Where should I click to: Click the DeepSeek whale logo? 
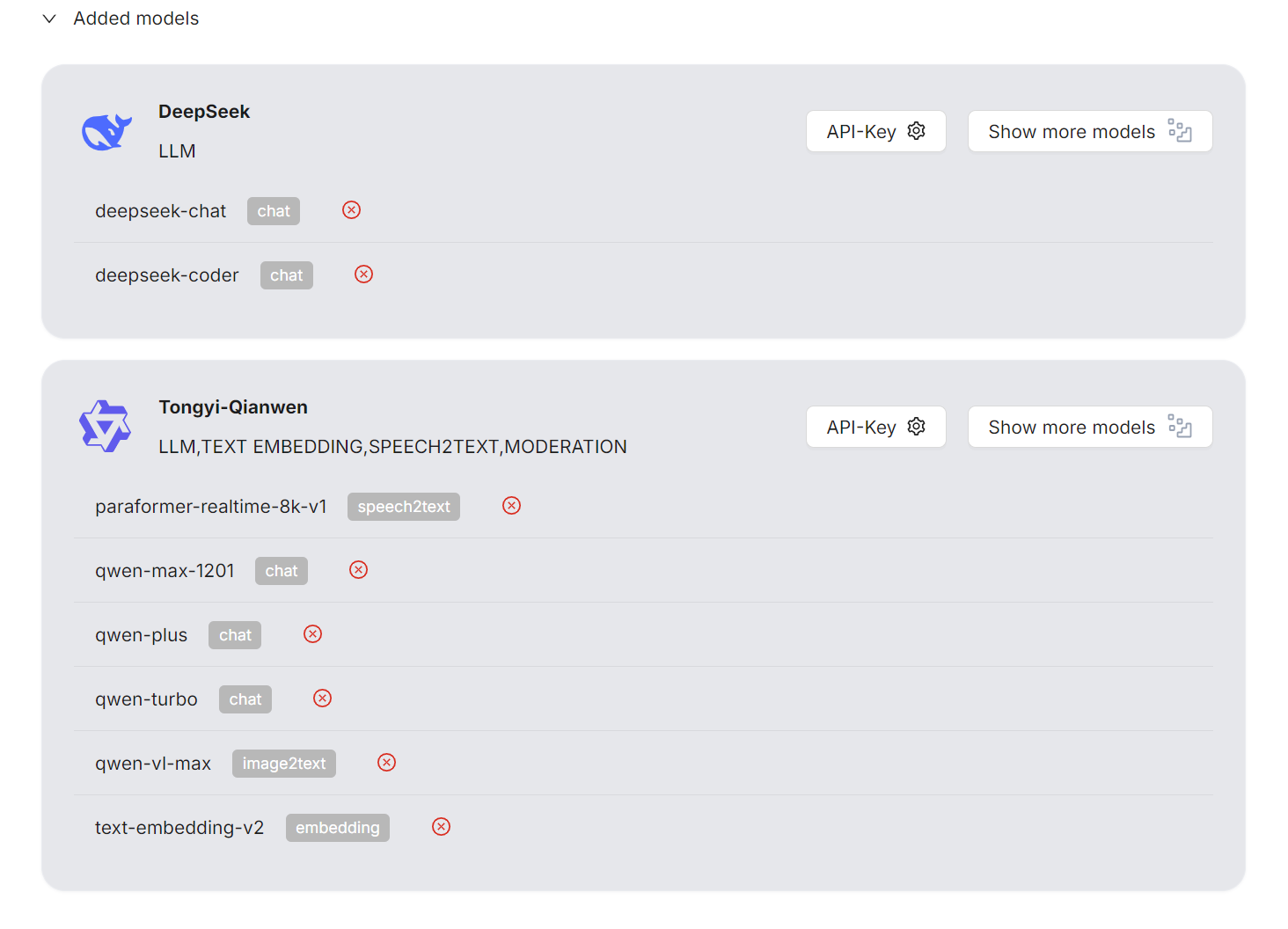(106, 132)
